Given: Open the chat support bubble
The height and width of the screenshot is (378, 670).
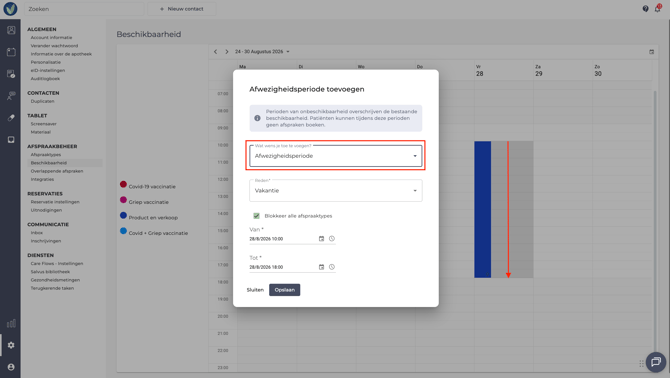Looking at the screenshot, I should 655,362.
